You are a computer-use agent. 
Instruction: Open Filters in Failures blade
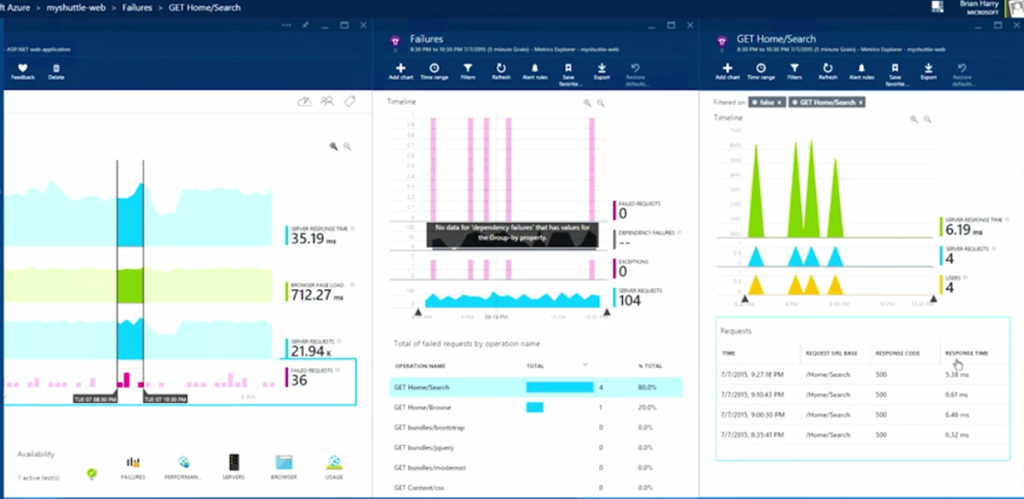click(468, 68)
